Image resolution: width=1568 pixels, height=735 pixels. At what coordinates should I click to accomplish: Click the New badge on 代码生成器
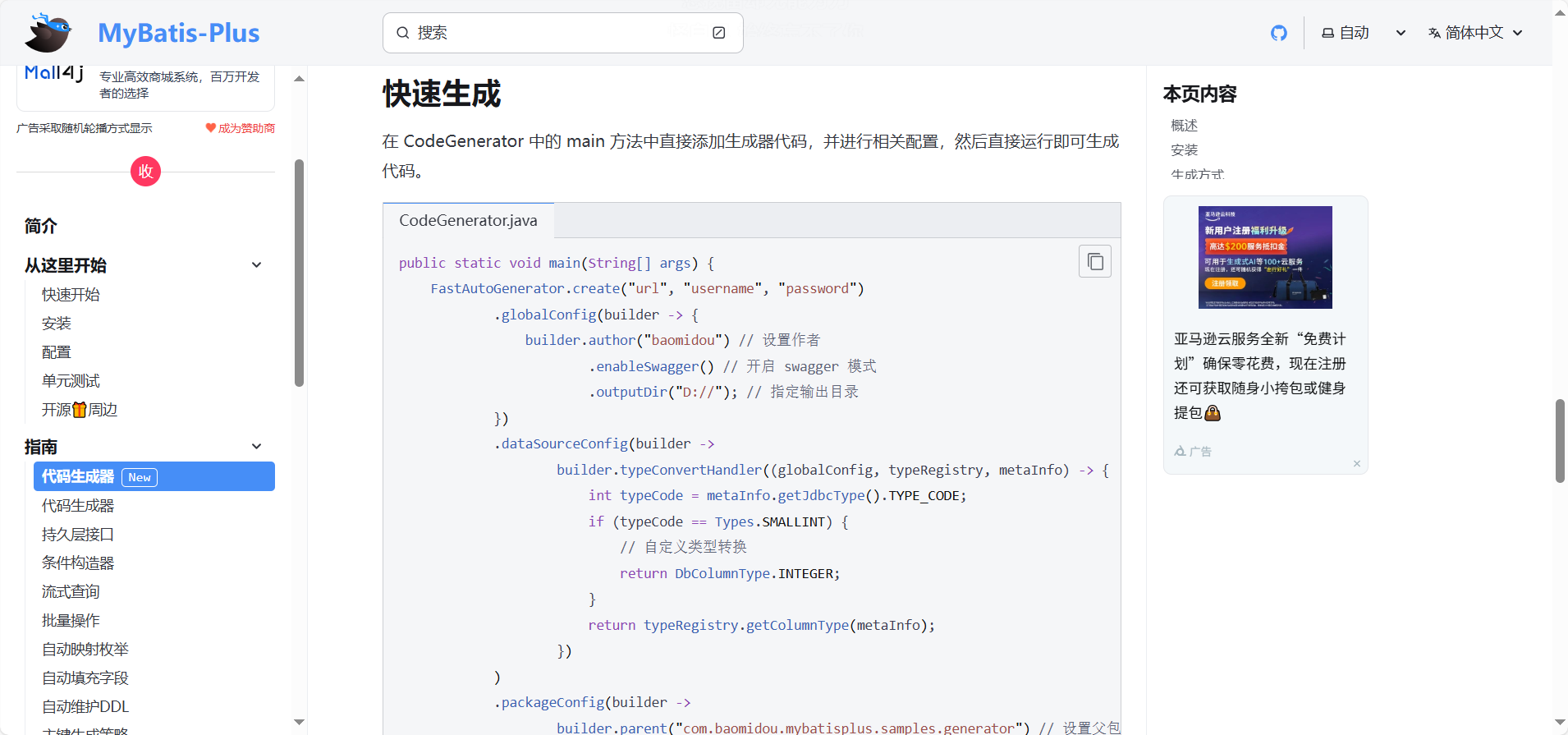pos(140,477)
